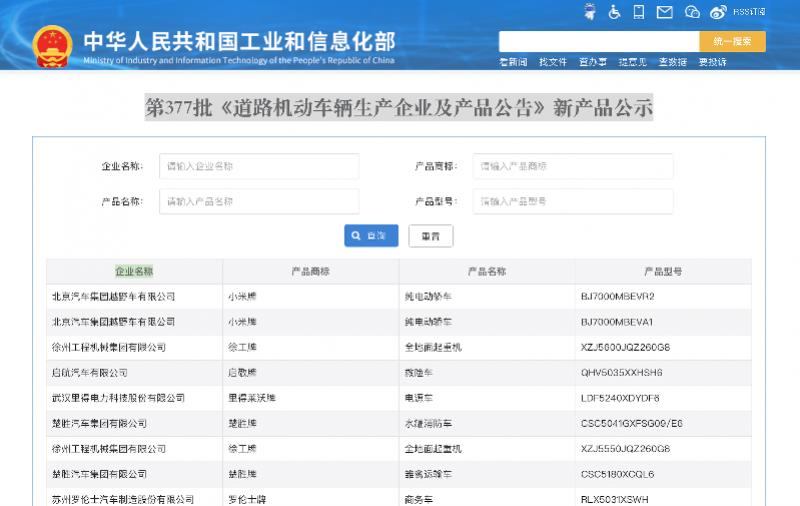Open the 要投诉 menu item
800x506 pixels.
[712, 62]
